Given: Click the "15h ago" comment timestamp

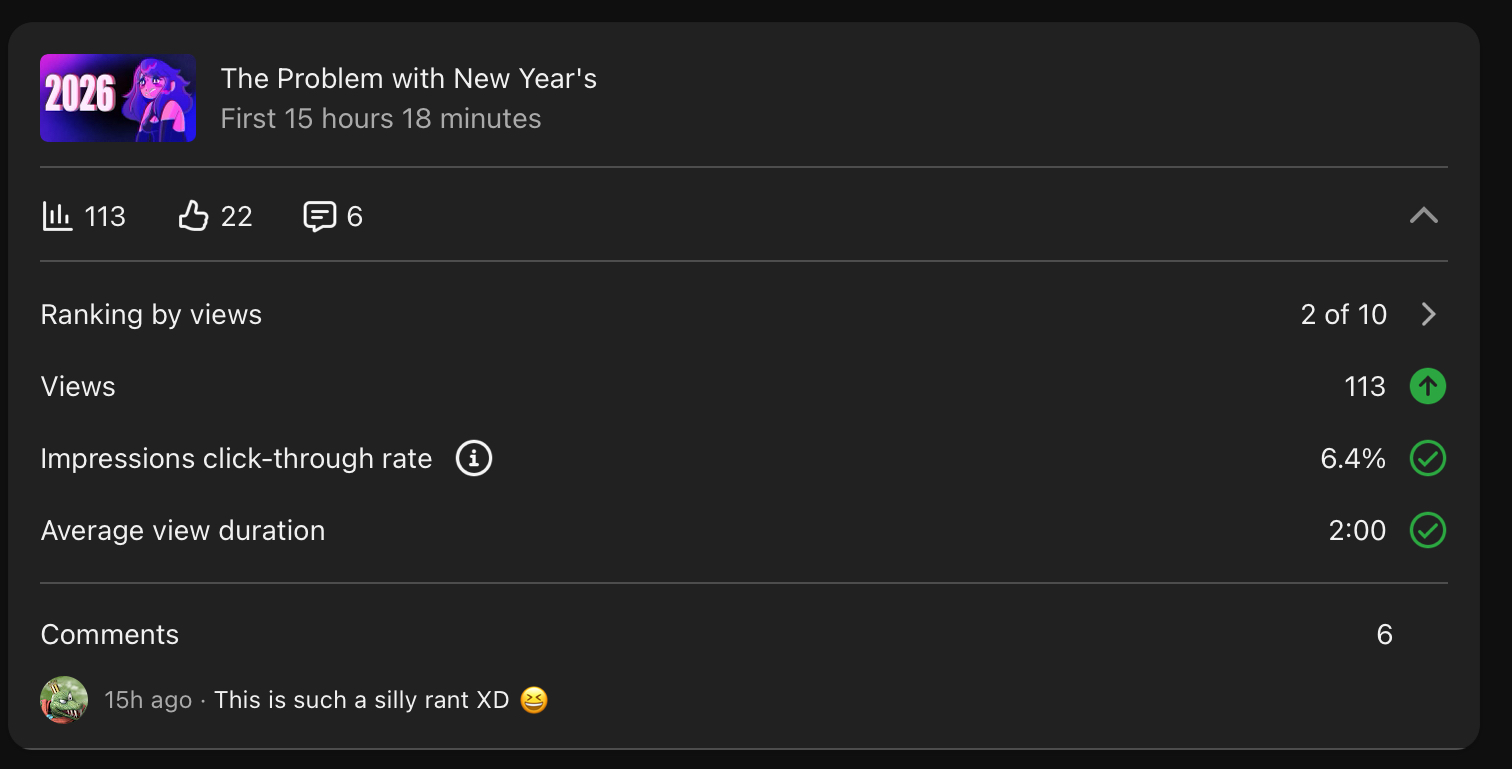Looking at the screenshot, I should [x=147, y=700].
